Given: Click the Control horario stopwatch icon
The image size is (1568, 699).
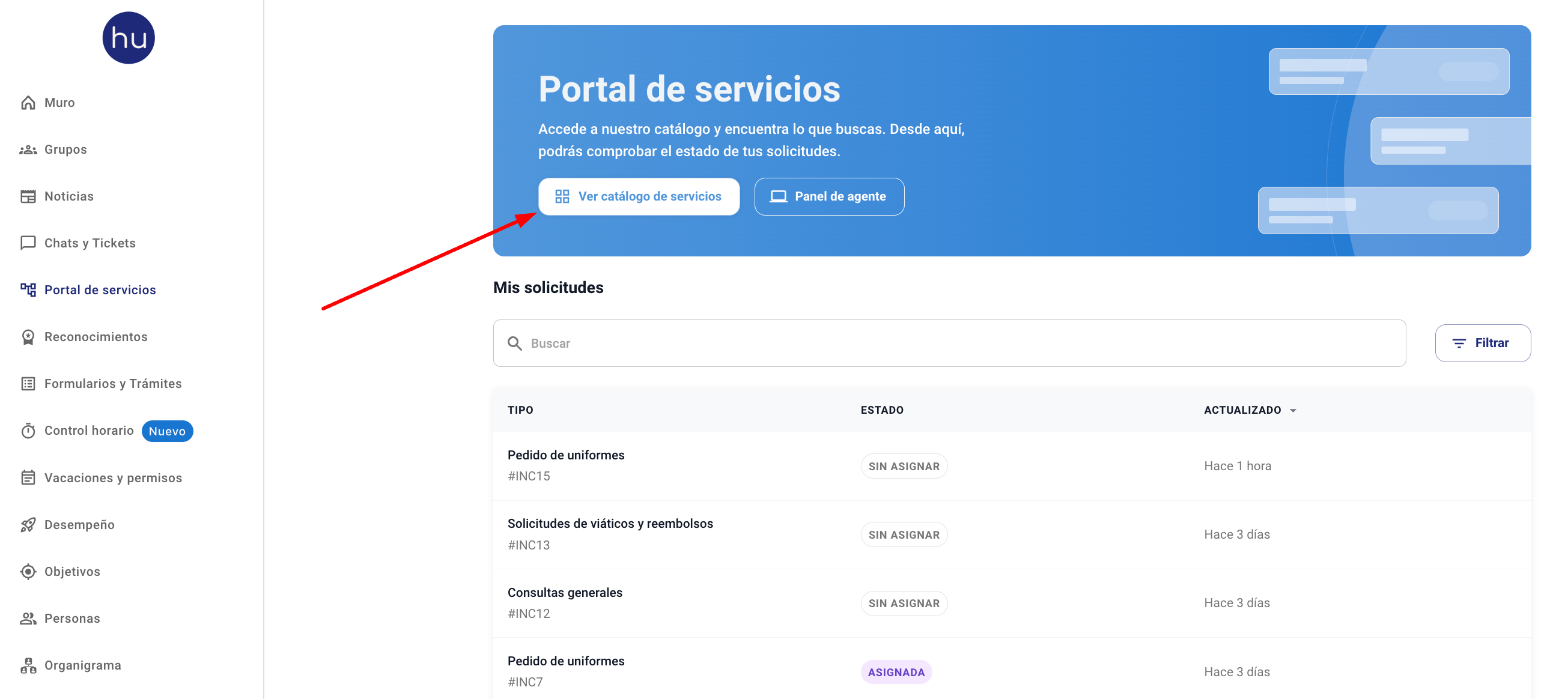Looking at the screenshot, I should 28,431.
